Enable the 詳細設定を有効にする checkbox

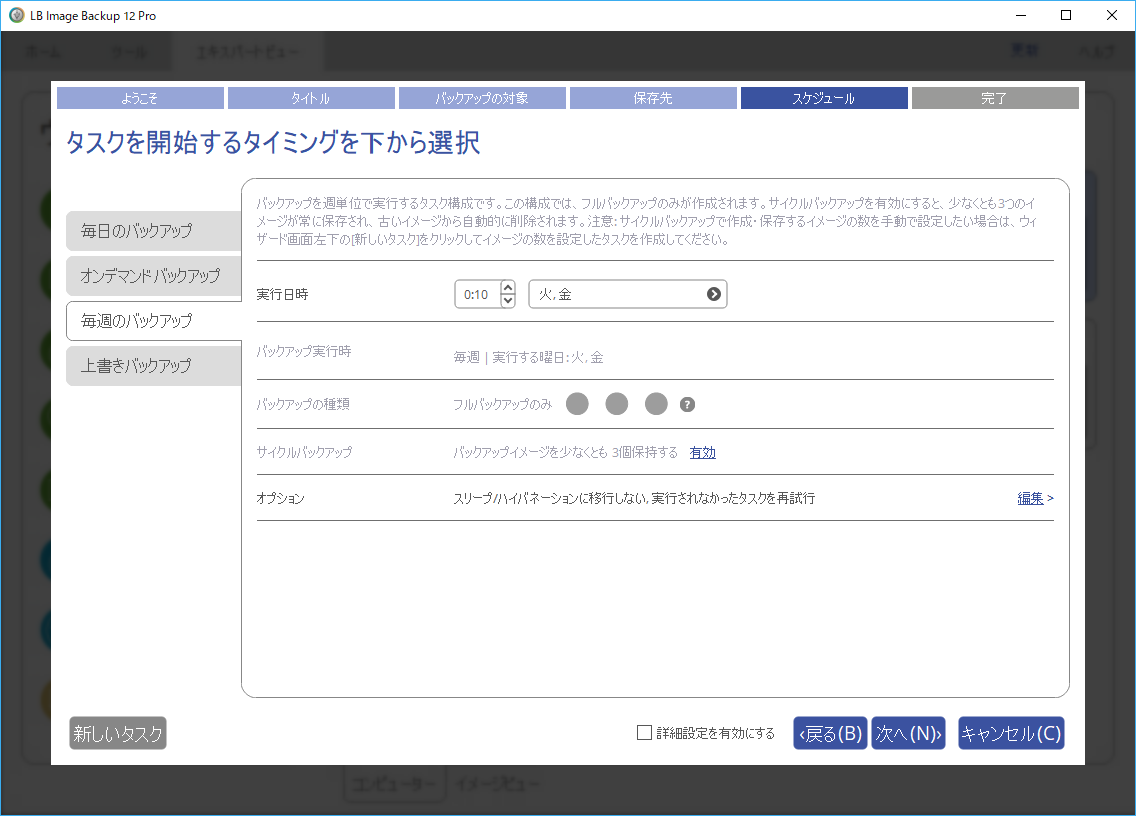pos(645,733)
